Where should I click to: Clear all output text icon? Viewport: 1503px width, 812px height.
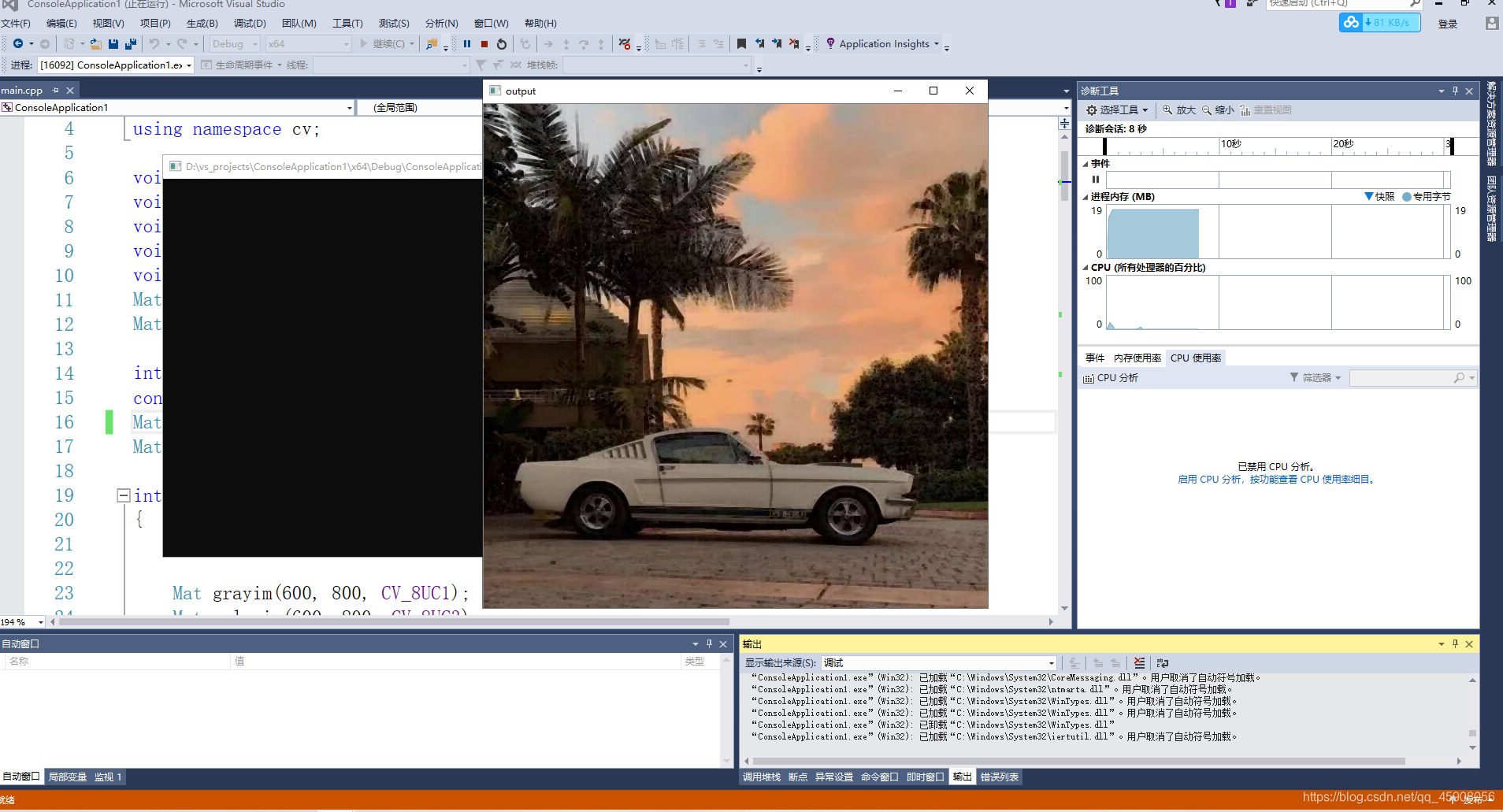tap(1139, 663)
